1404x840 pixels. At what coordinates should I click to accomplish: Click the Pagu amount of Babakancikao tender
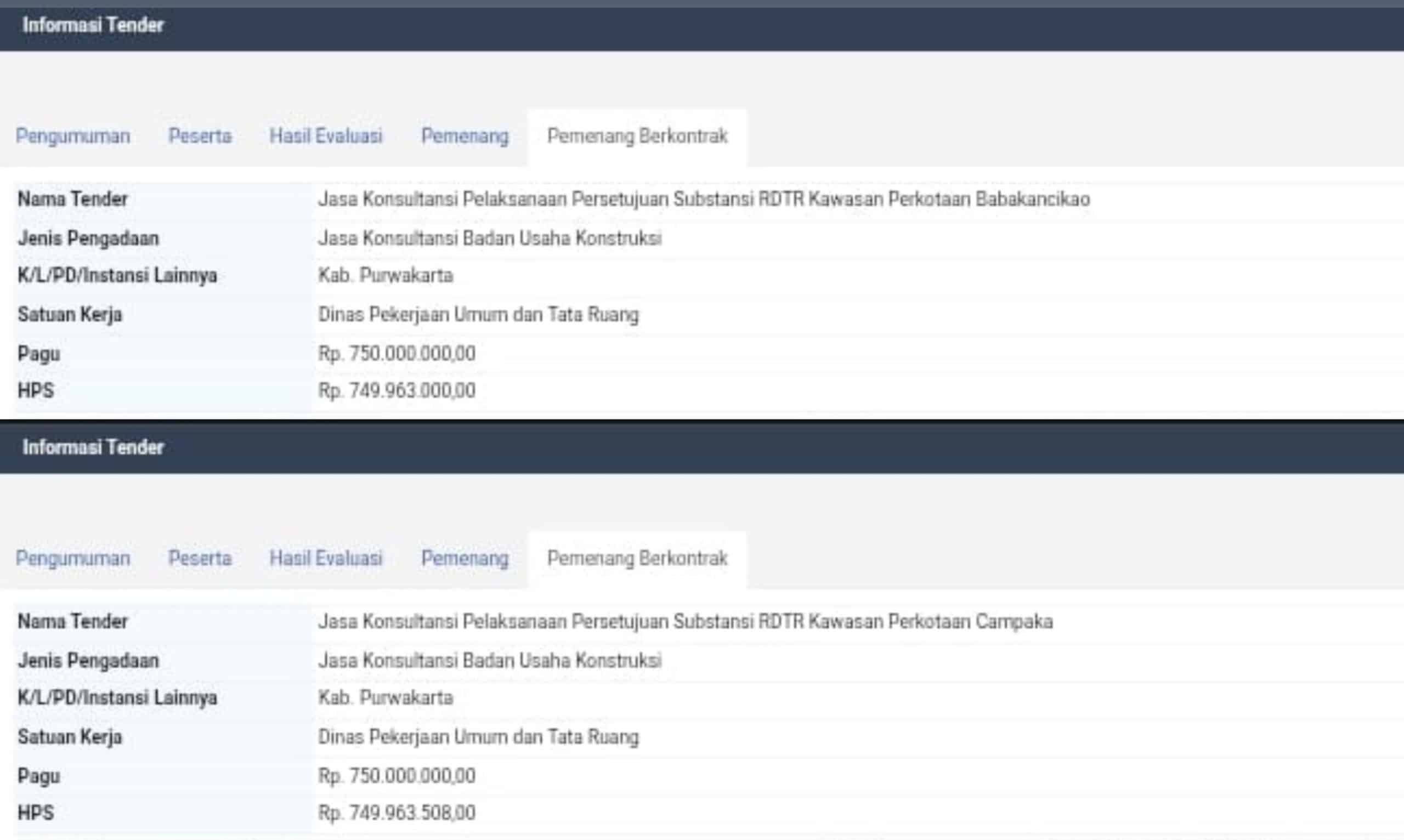point(397,354)
